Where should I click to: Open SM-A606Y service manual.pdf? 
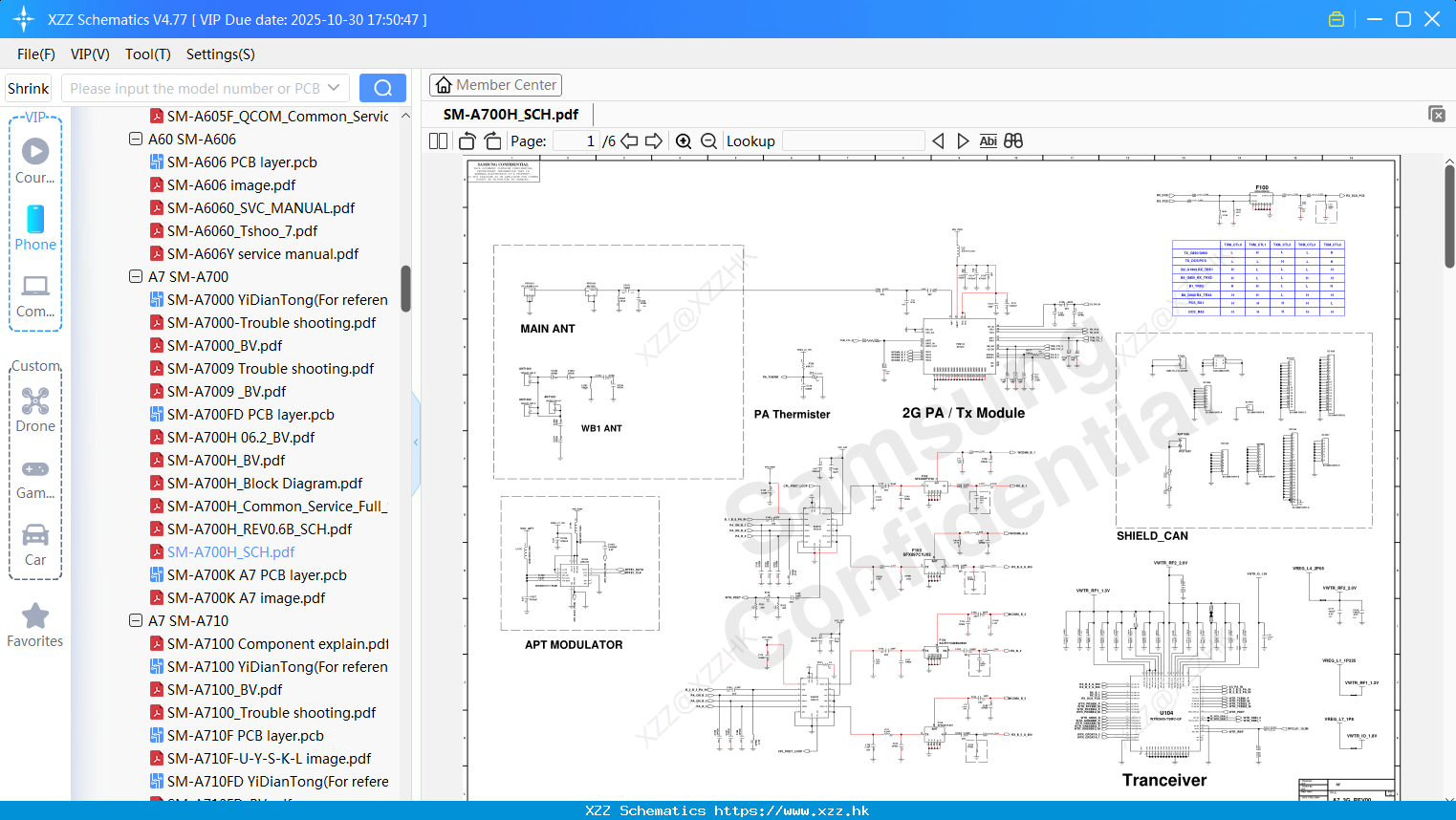click(263, 253)
